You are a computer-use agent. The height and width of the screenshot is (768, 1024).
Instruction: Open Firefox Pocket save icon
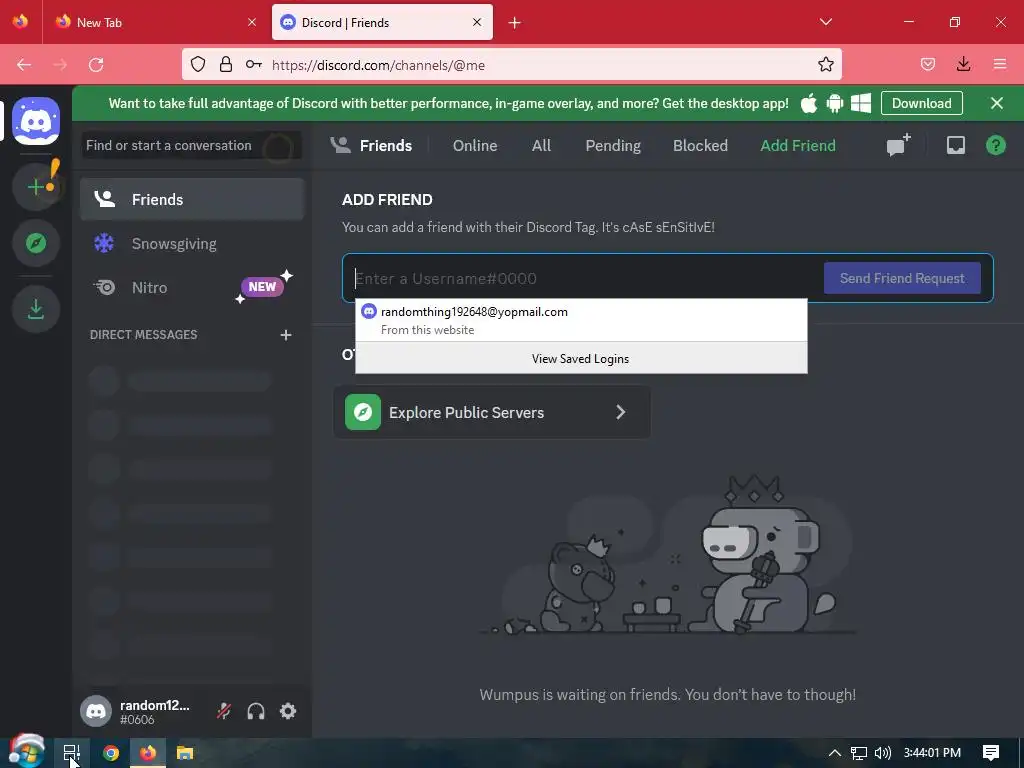tap(927, 64)
